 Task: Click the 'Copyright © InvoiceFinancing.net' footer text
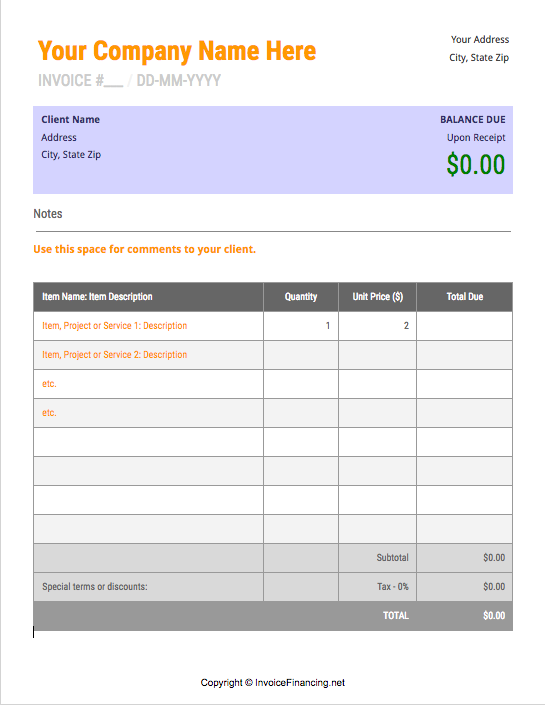point(272,683)
